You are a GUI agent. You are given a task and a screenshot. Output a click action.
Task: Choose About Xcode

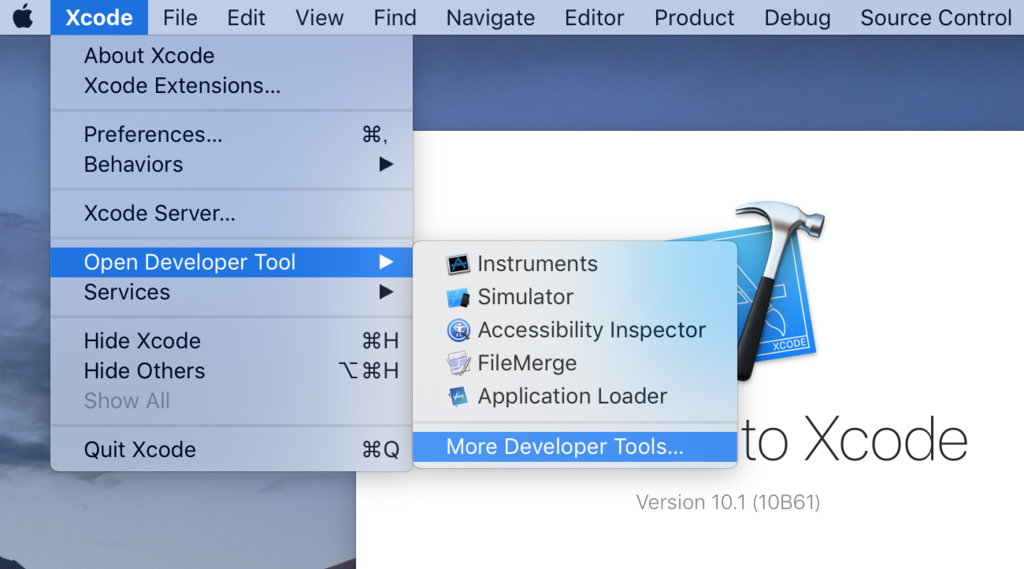tap(149, 56)
